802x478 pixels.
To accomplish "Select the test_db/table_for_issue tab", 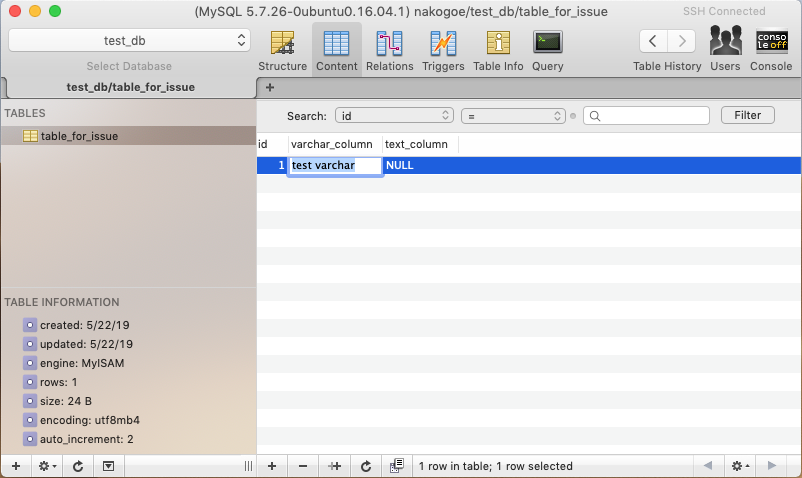I will coord(130,87).
